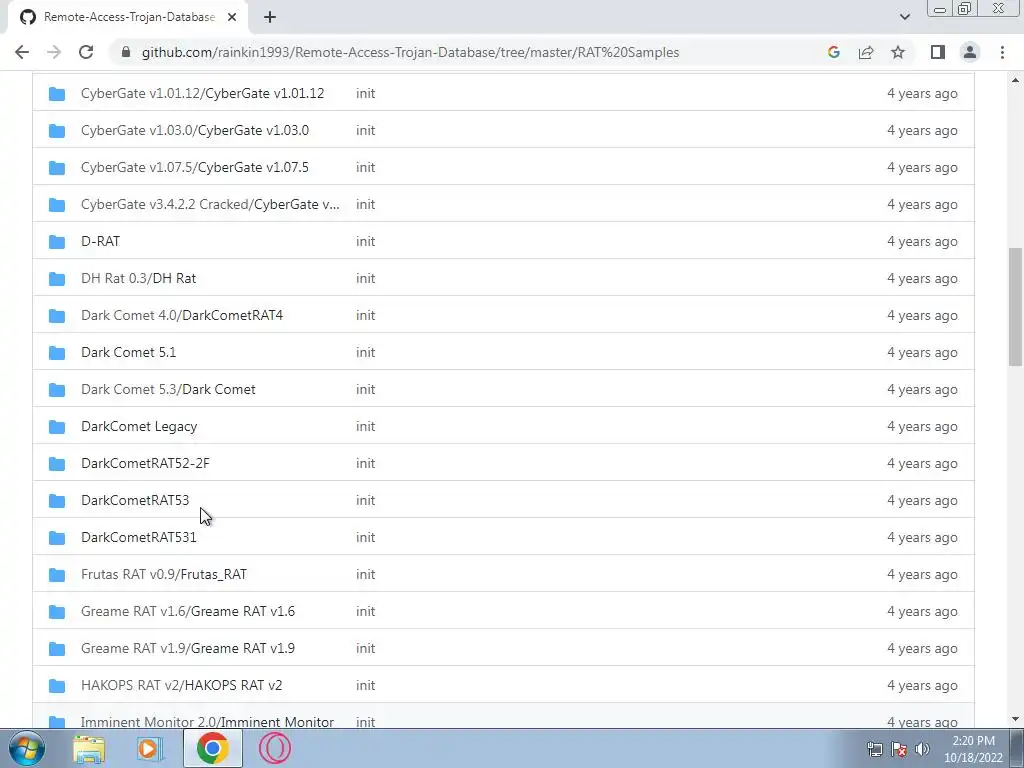Click the scrollbar down arrow
Screen dimensions: 1024x768
point(1015,719)
